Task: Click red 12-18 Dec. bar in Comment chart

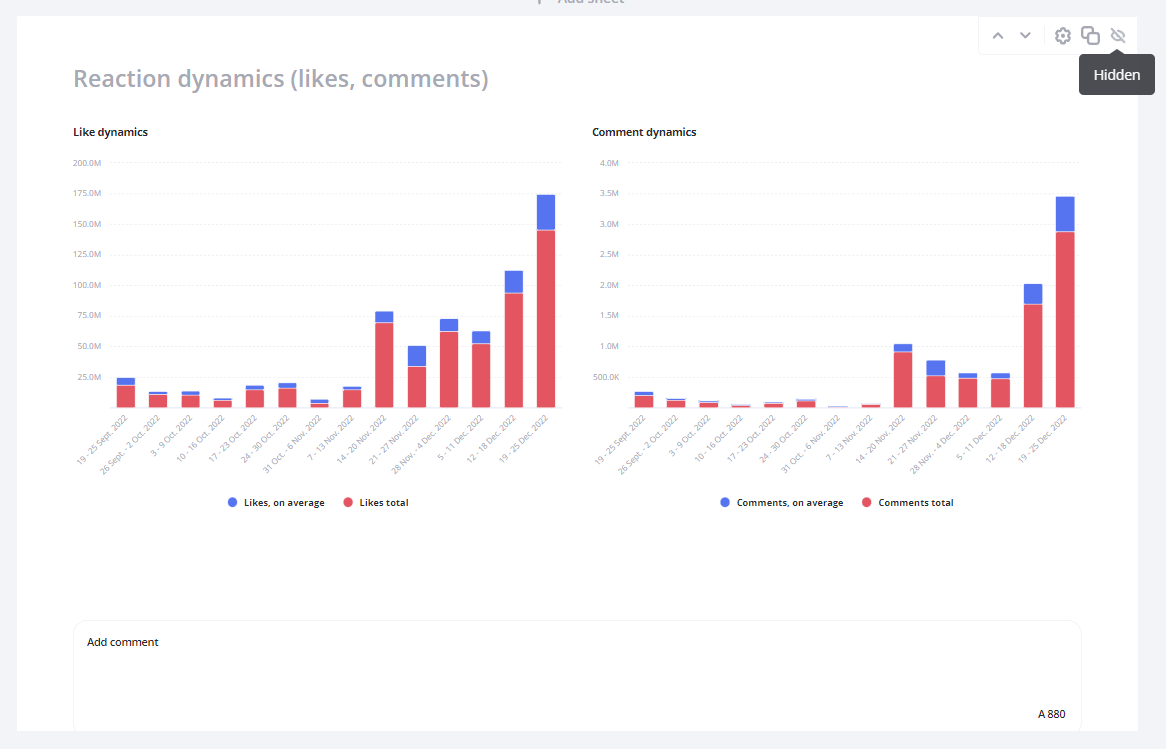Action: point(1033,355)
